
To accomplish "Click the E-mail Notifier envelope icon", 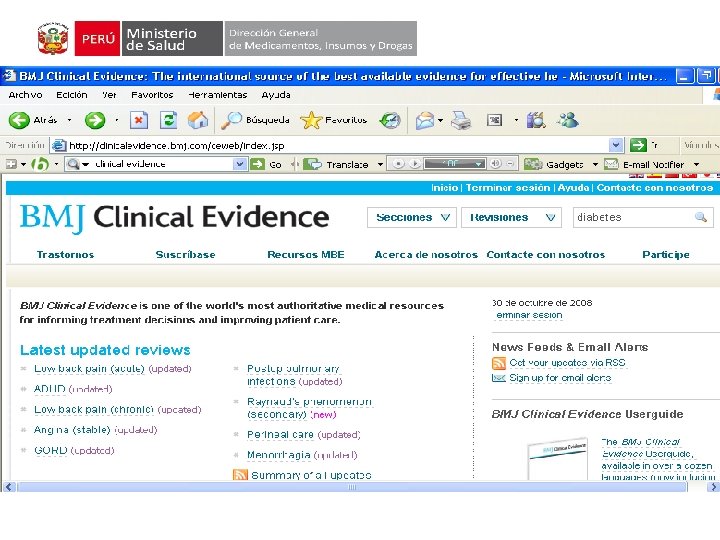I will pyautogui.click(x=611, y=164).
